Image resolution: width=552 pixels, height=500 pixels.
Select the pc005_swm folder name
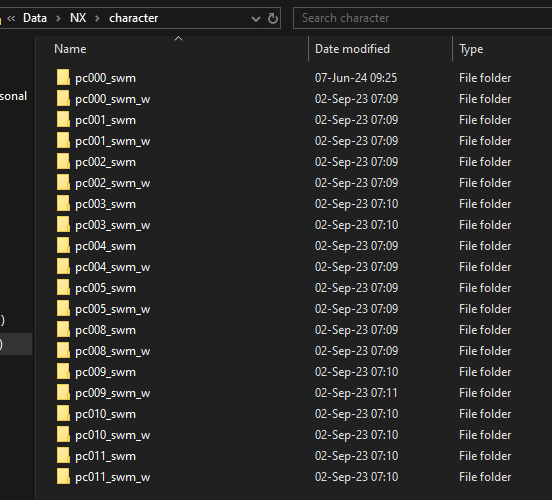tap(105, 288)
